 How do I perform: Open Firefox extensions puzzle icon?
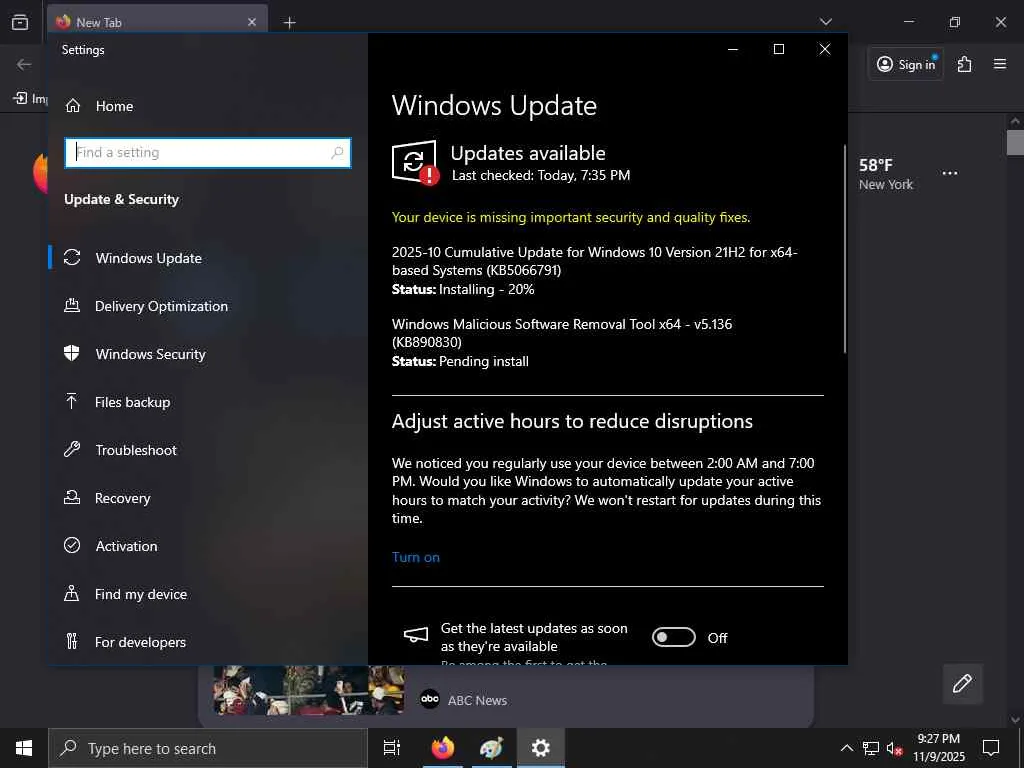click(965, 64)
